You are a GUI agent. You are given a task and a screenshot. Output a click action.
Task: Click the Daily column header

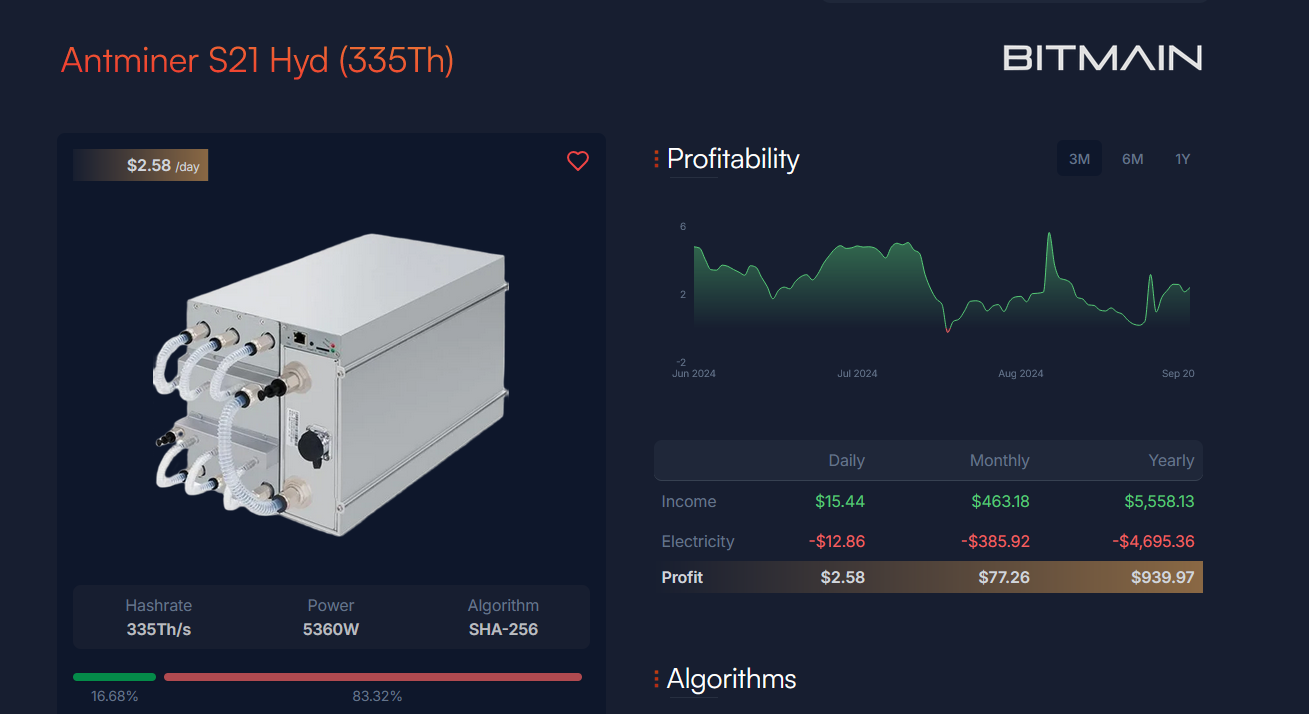(846, 461)
